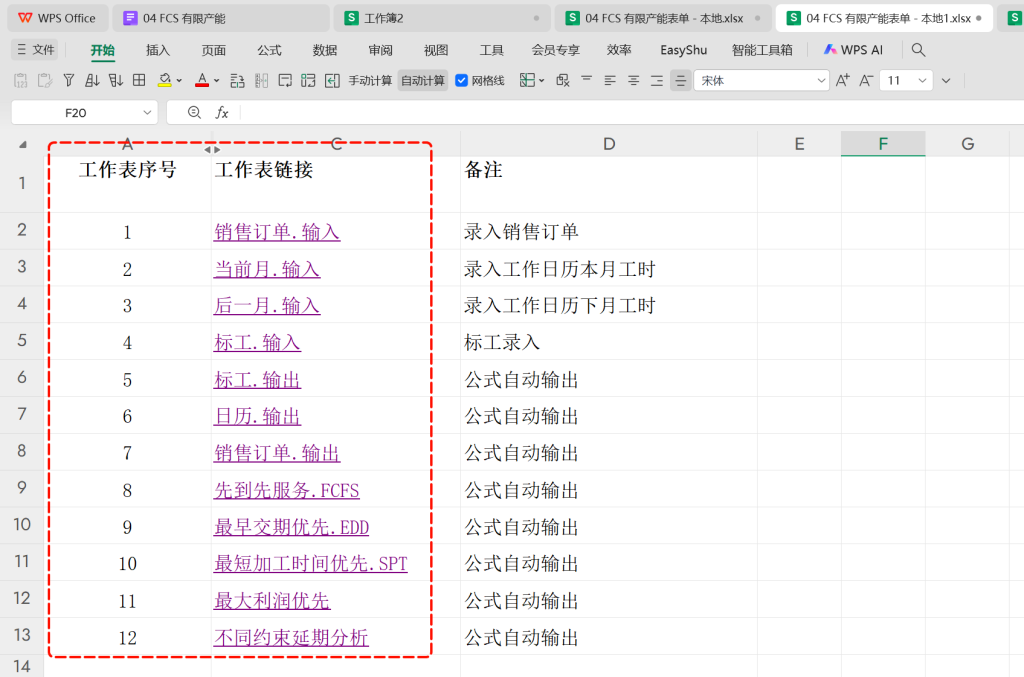
Task: Select row header 7
Action: coord(22,414)
